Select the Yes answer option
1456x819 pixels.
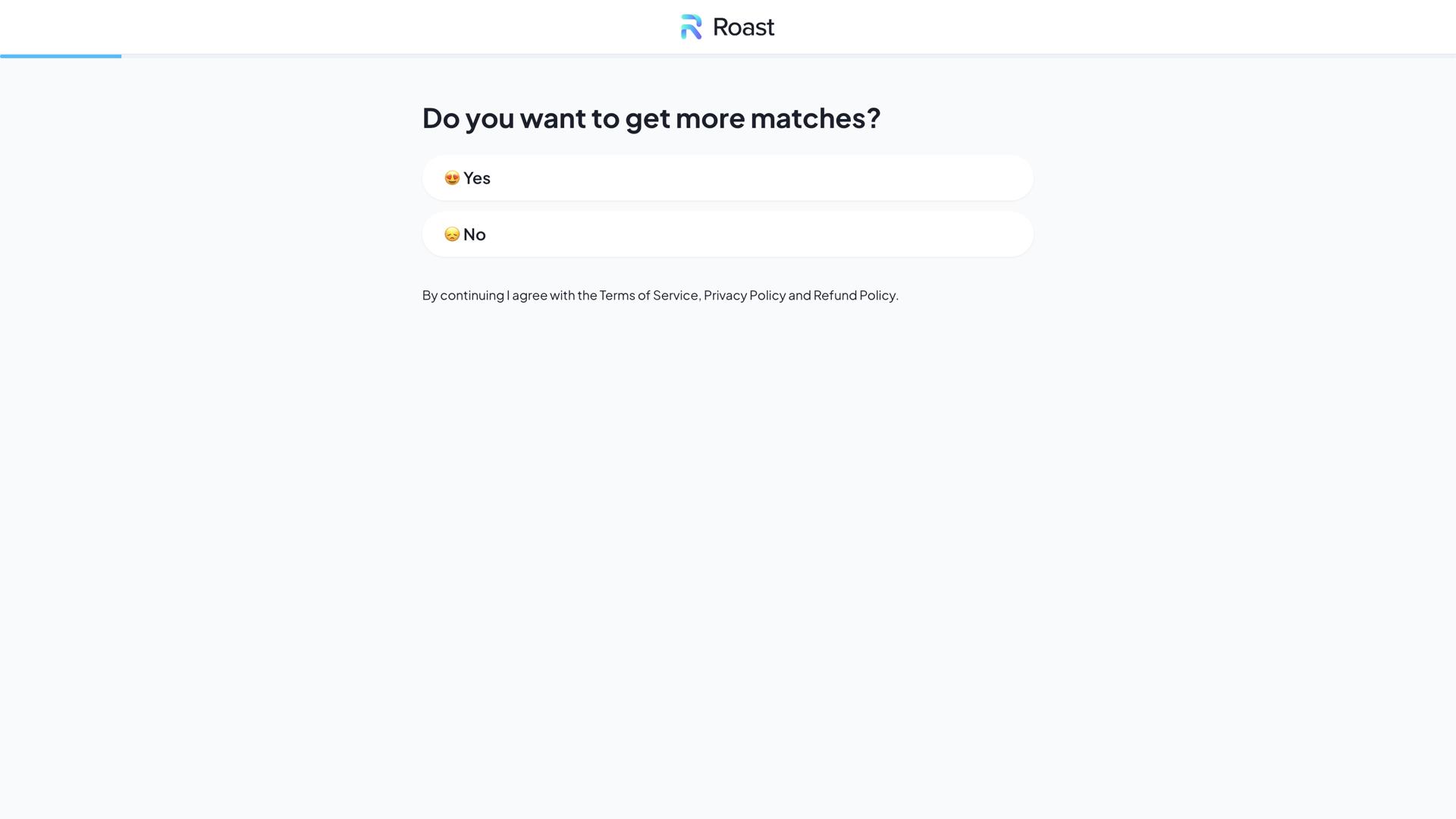727,178
